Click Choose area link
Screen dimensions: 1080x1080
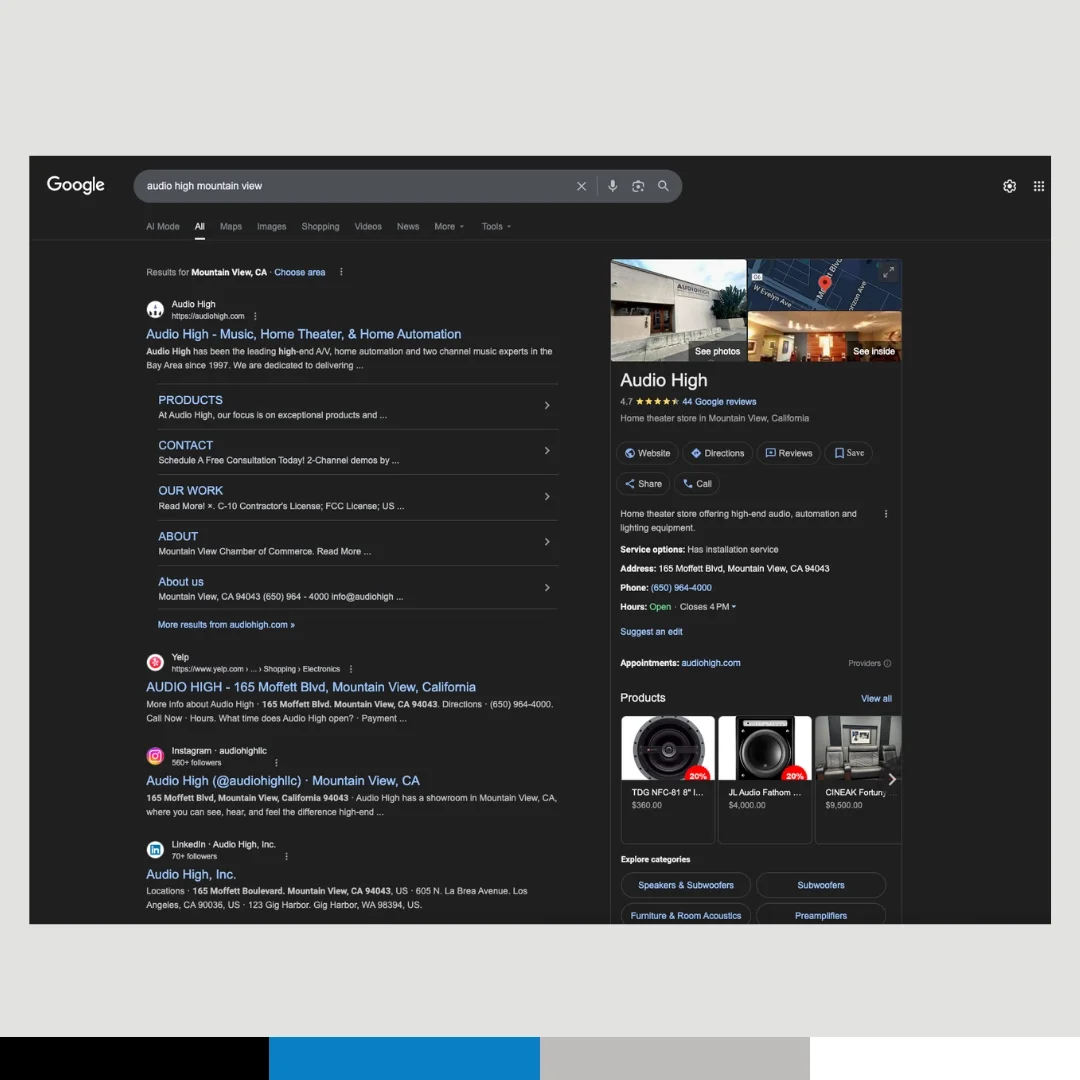tap(300, 272)
